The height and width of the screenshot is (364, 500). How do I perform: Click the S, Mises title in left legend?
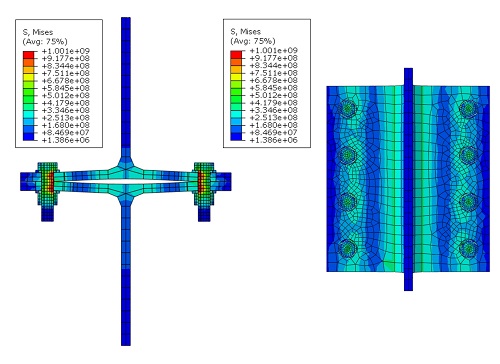(x=38, y=32)
